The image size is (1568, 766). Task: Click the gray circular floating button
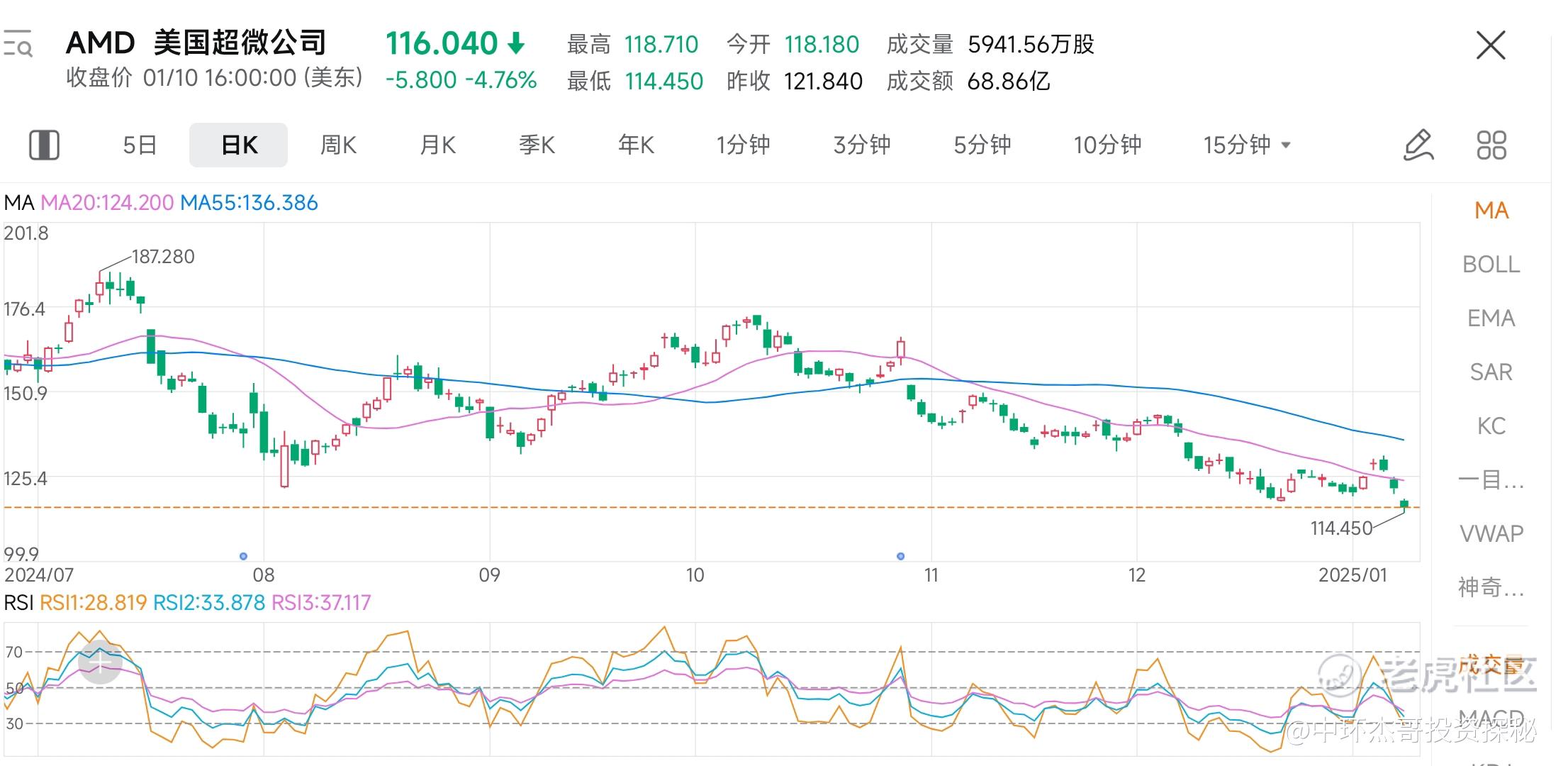pyautogui.click(x=100, y=662)
